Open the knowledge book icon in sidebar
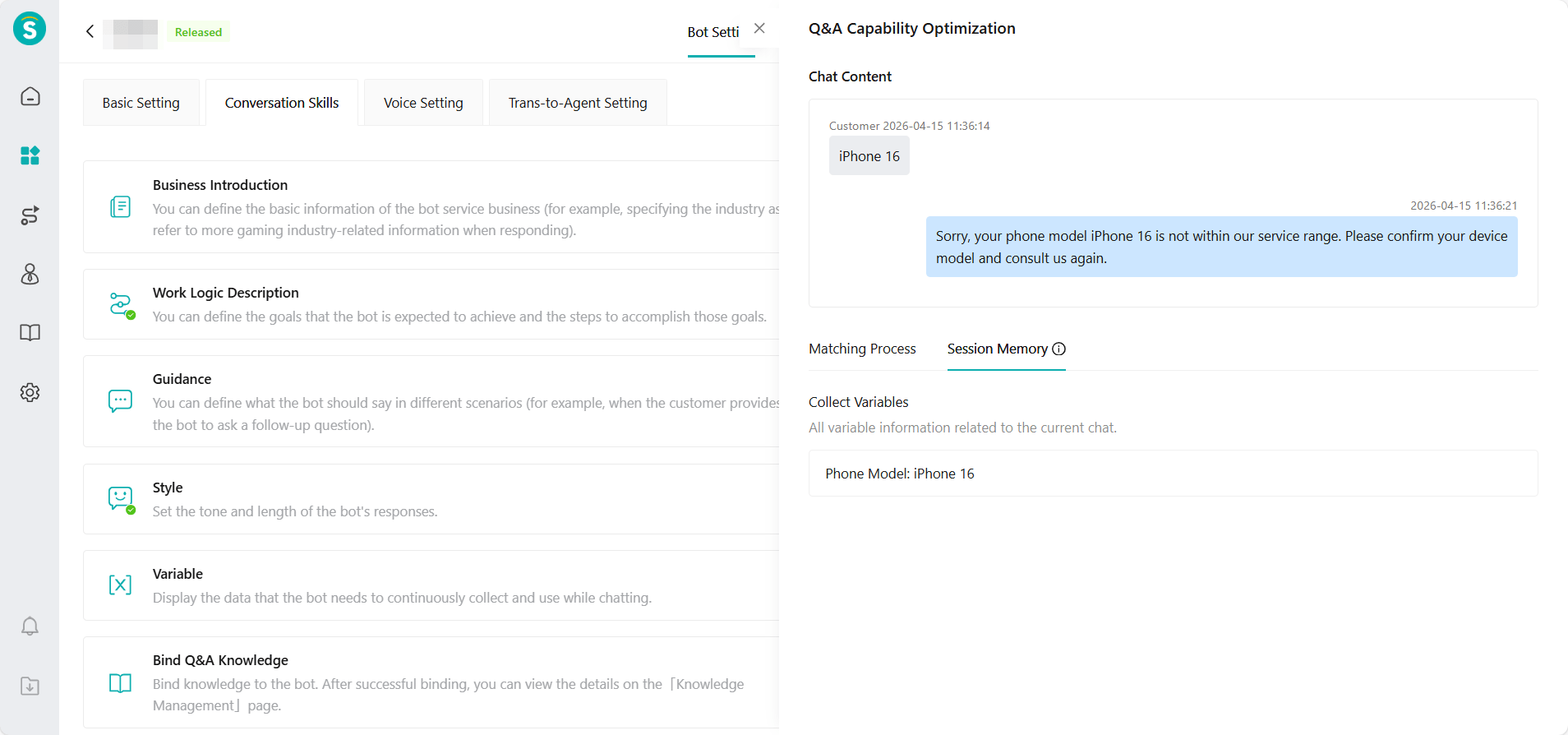1568x735 pixels. pyautogui.click(x=30, y=333)
